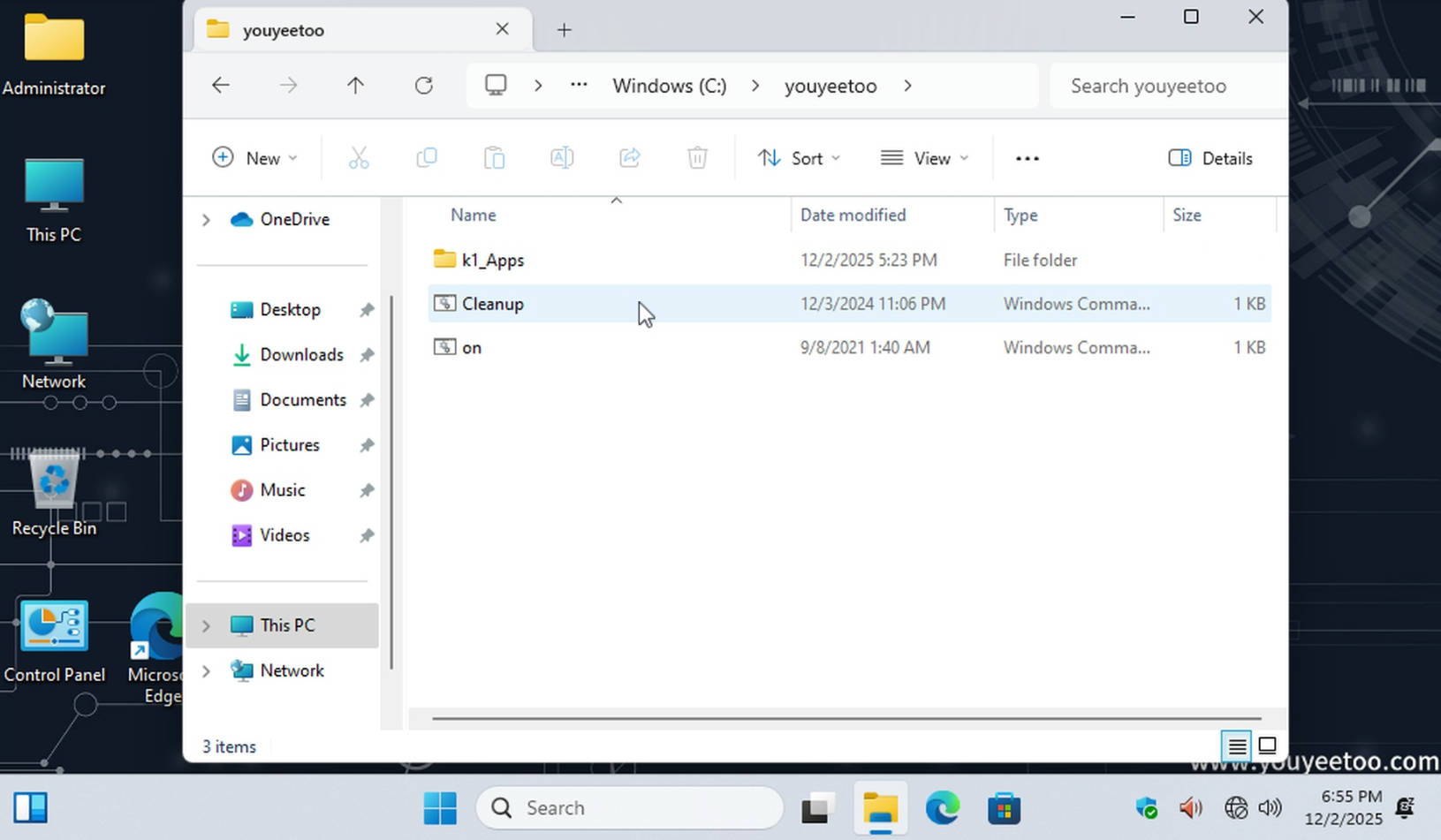The width and height of the screenshot is (1441, 840).
Task: Go up one folder level
Action: 355,86
